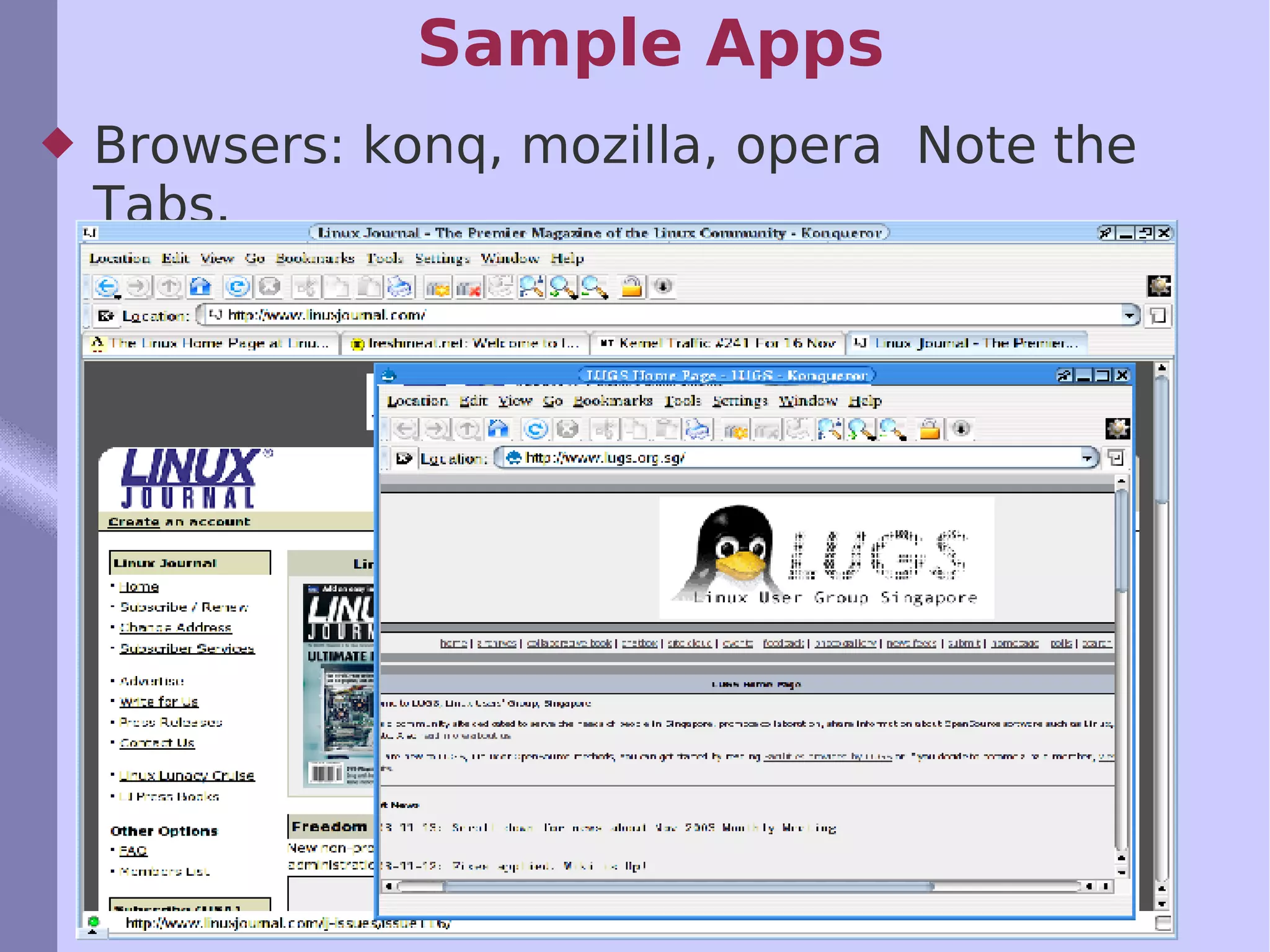Toggle sticky pin on Linux Journal title bar
Image resolution: width=1270 pixels, height=952 pixels.
pyautogui.click(x=1106, y=233)
